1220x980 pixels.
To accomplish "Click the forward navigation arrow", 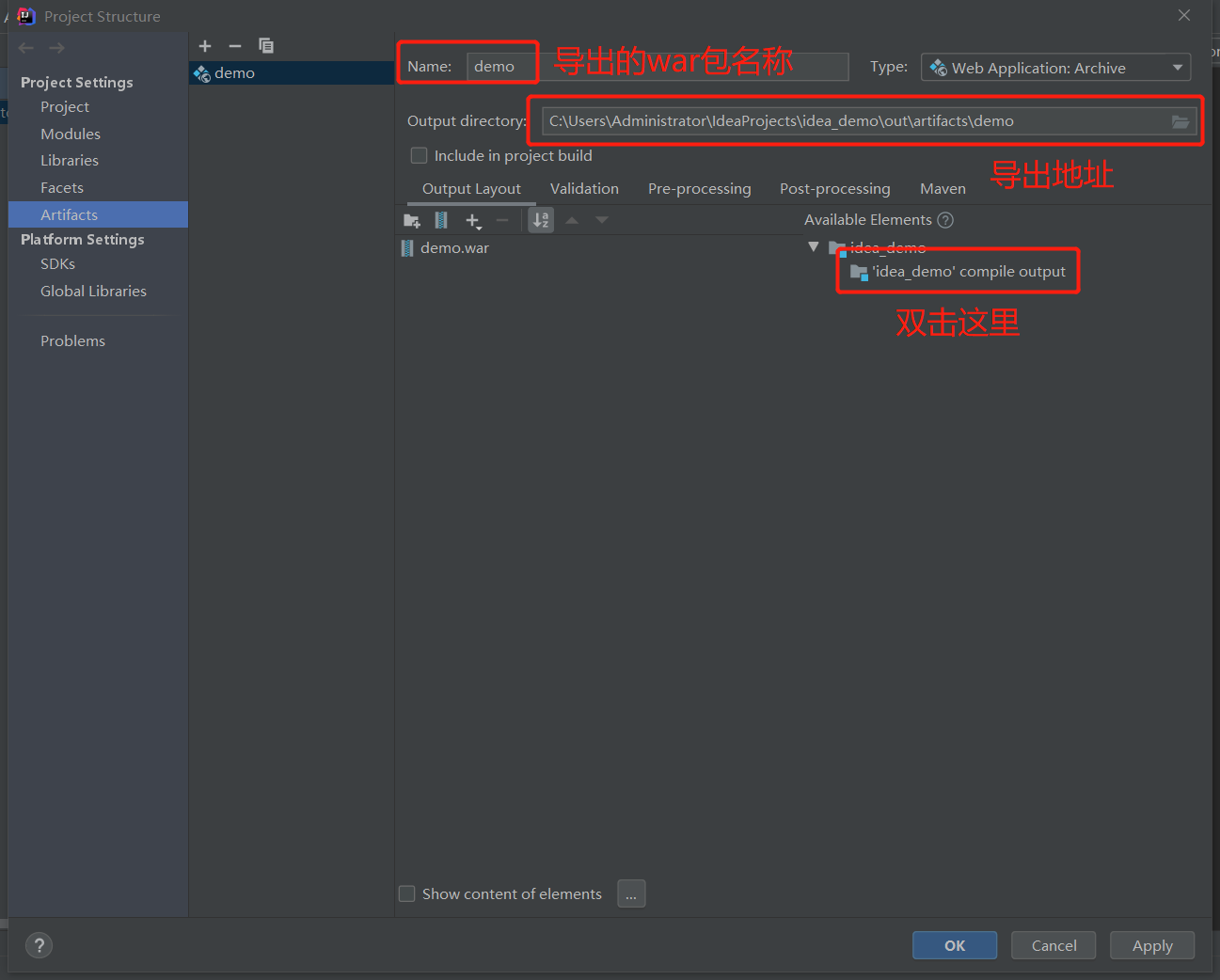I will tap(57, 48).
